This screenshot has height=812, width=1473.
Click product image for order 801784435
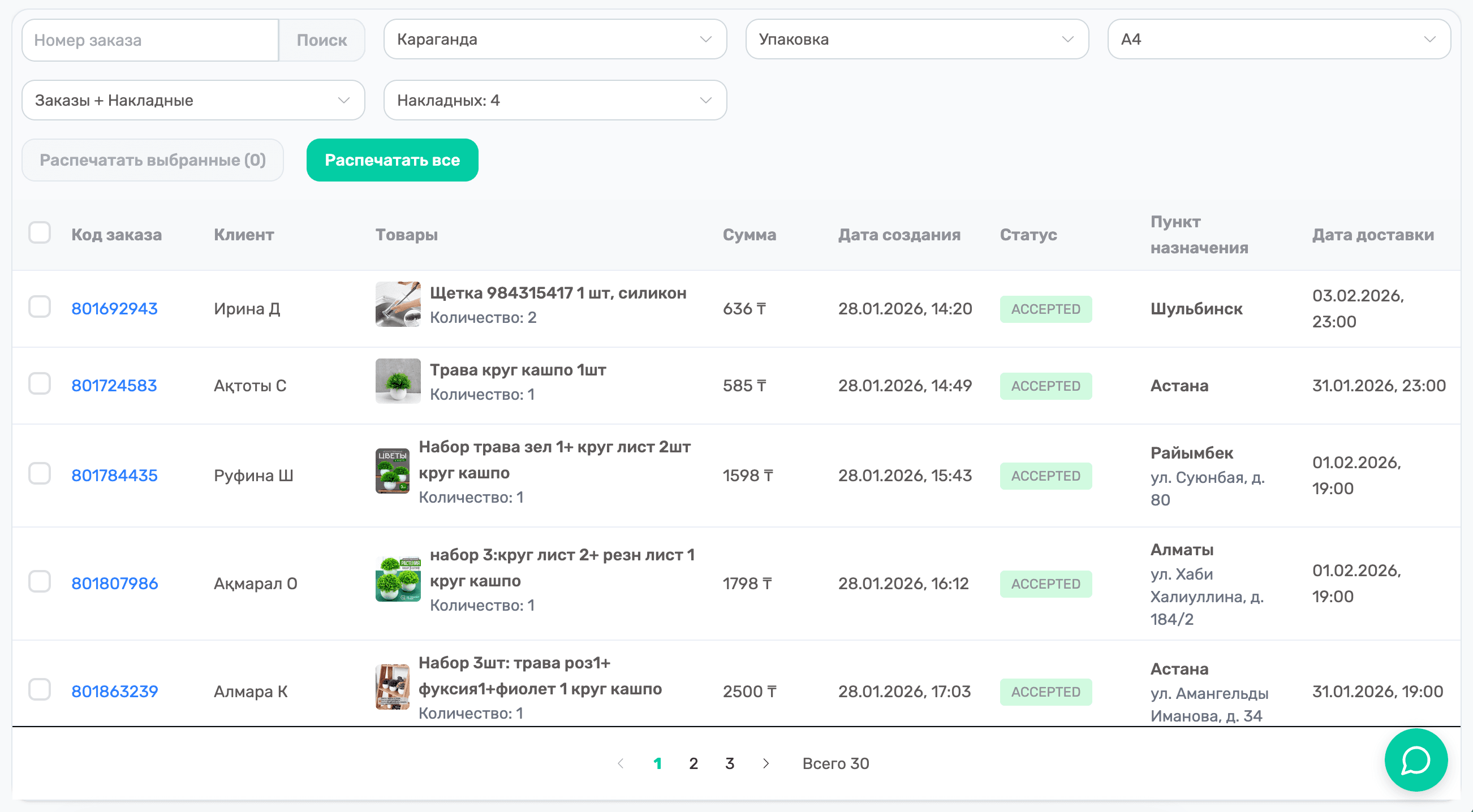point(391,471)
